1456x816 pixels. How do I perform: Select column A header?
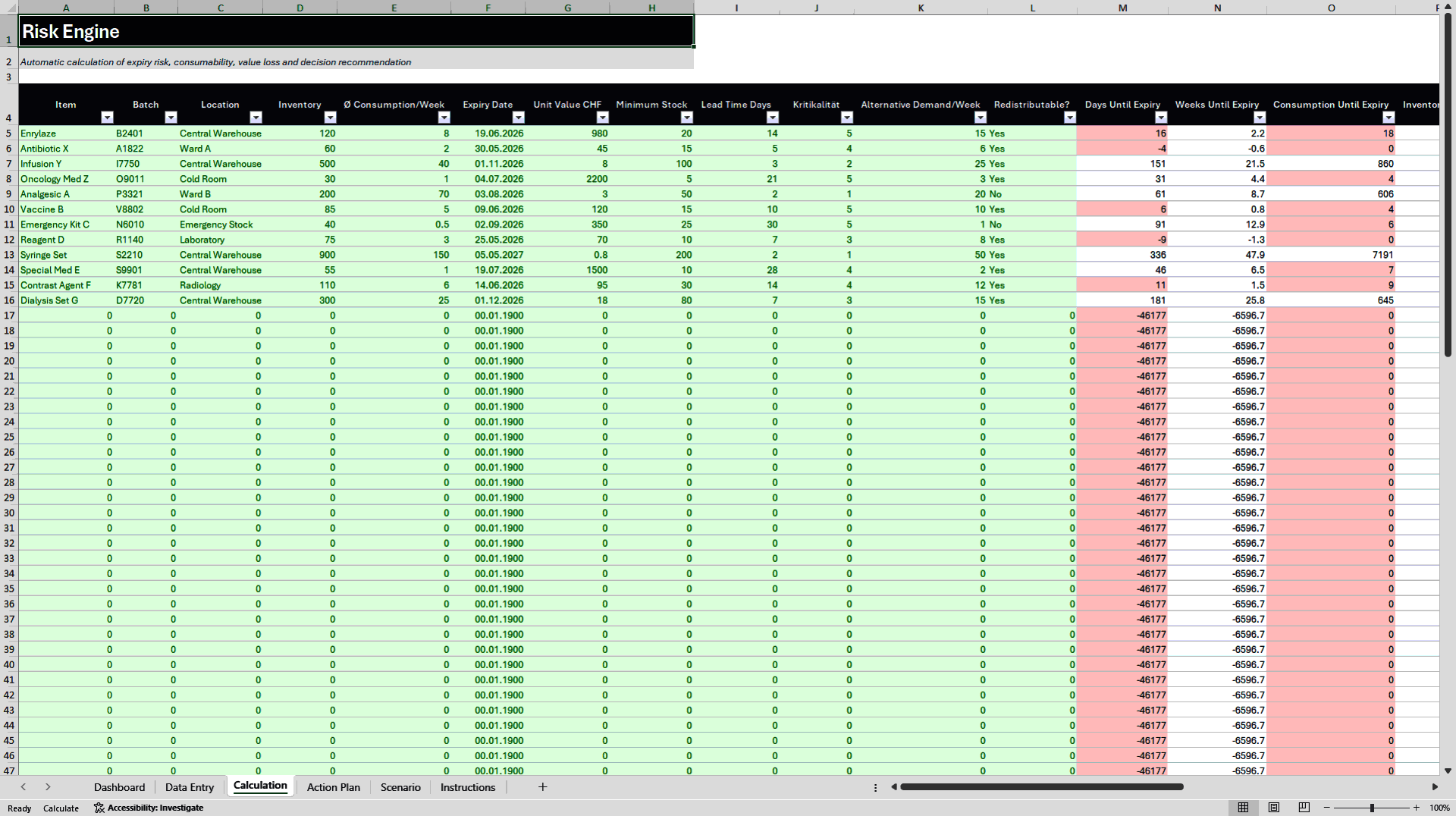(66, 8)
